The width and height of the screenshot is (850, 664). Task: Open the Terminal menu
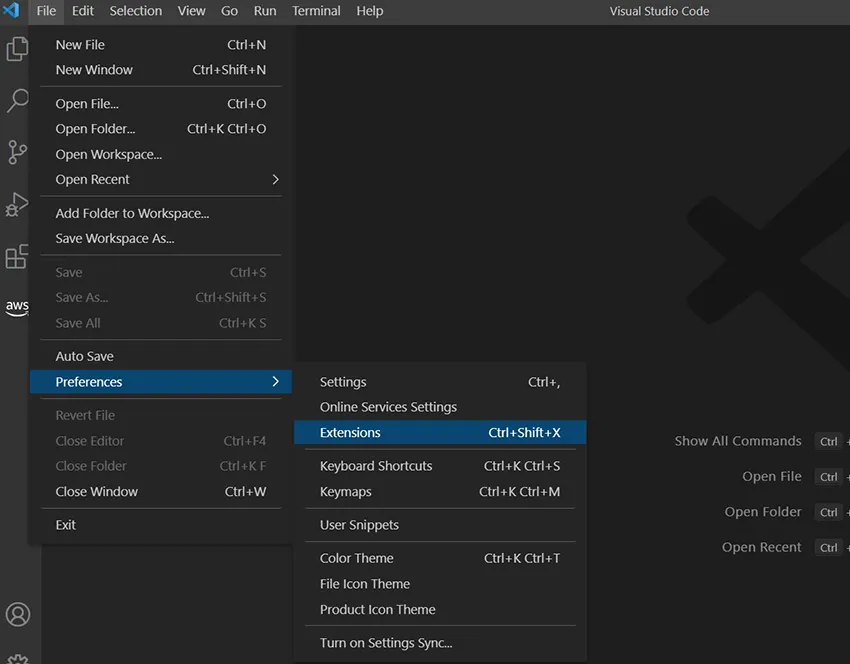coord(316,11)
